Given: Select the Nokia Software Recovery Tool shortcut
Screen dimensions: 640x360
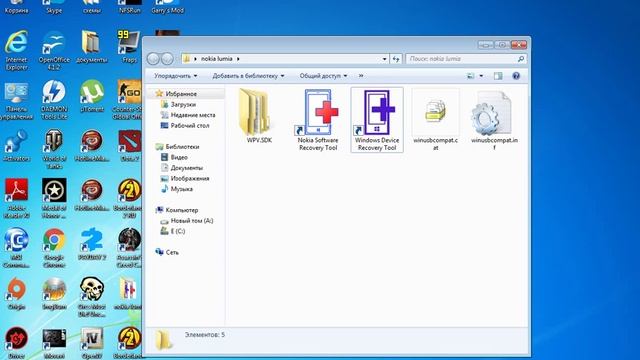Looking at the screenshot, I should click(318, 120).
